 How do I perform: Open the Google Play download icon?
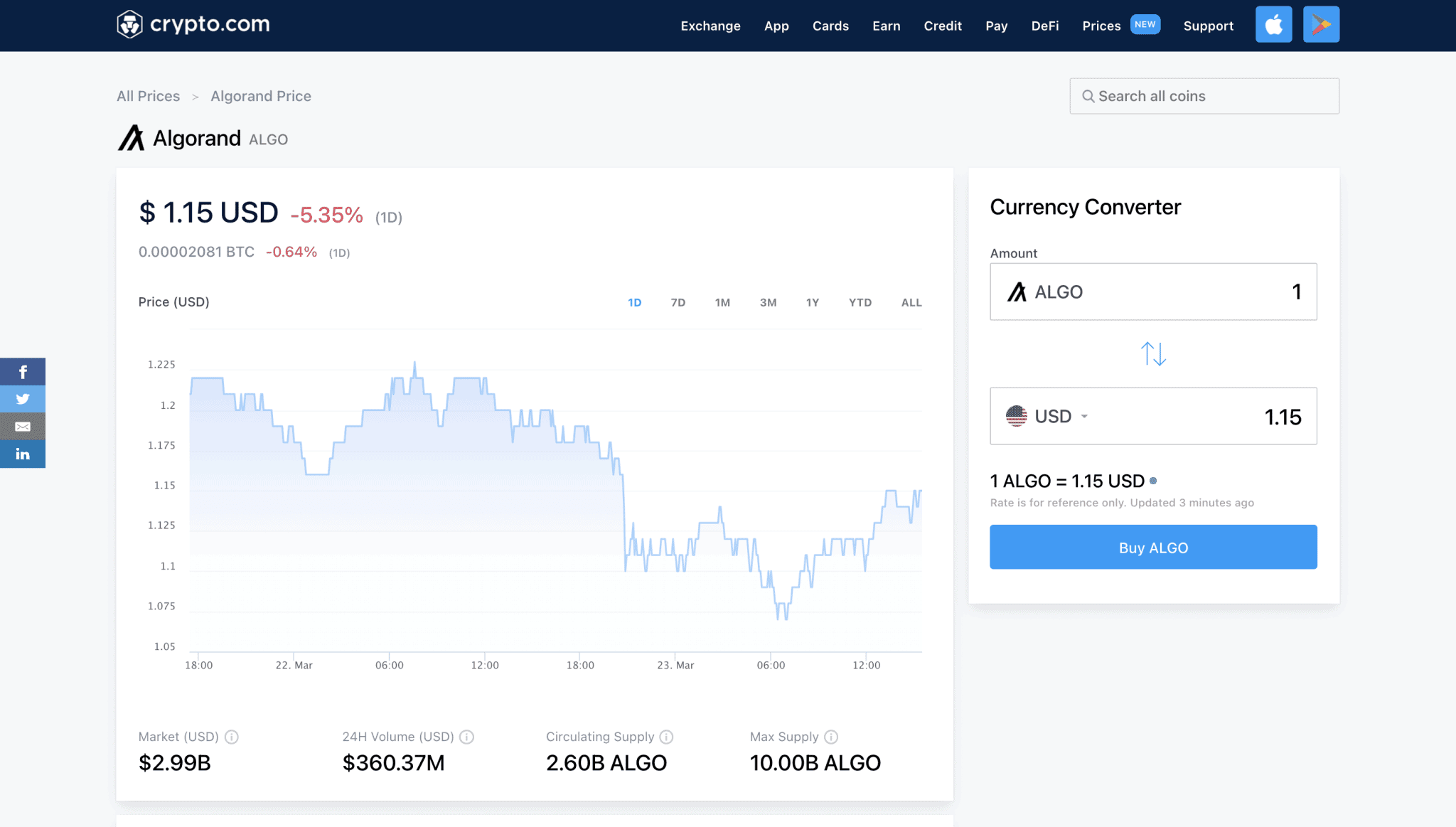[1321, 24]
